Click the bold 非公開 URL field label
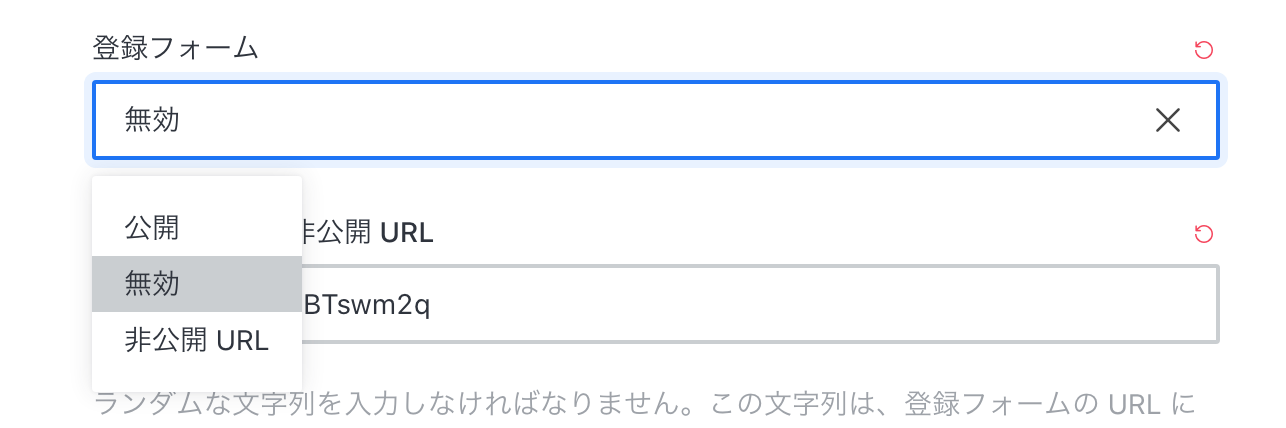Screen dimensions: 1286x428 (x=368, y=233)
